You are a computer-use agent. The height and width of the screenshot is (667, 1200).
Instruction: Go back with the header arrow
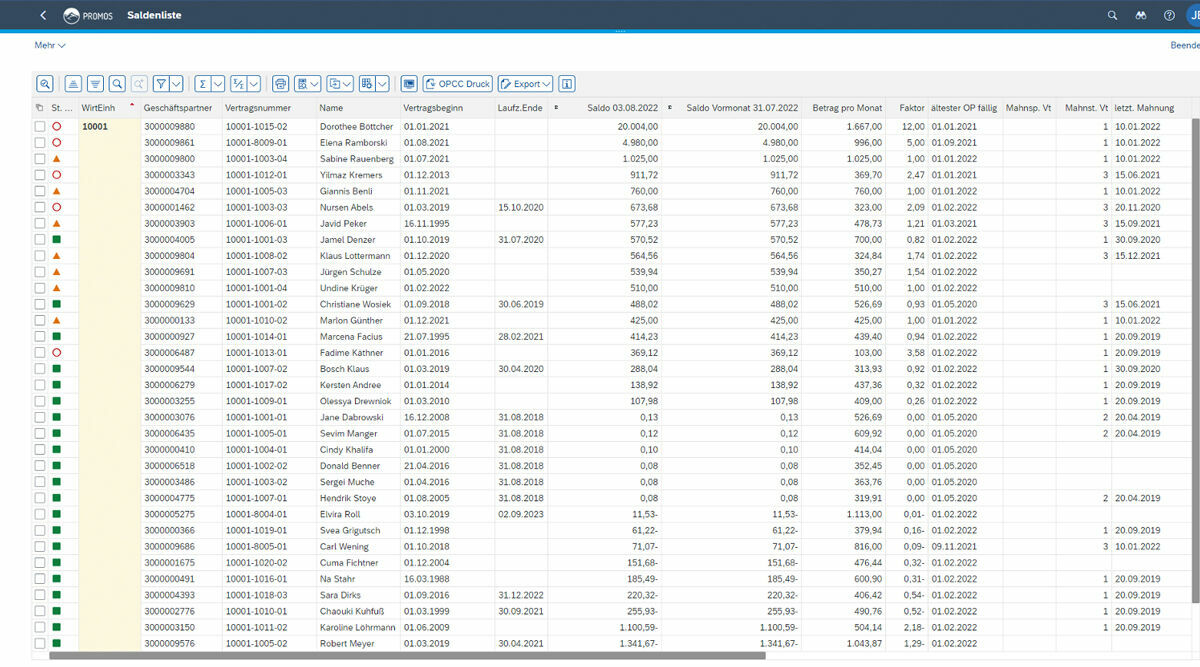(43, 15)
